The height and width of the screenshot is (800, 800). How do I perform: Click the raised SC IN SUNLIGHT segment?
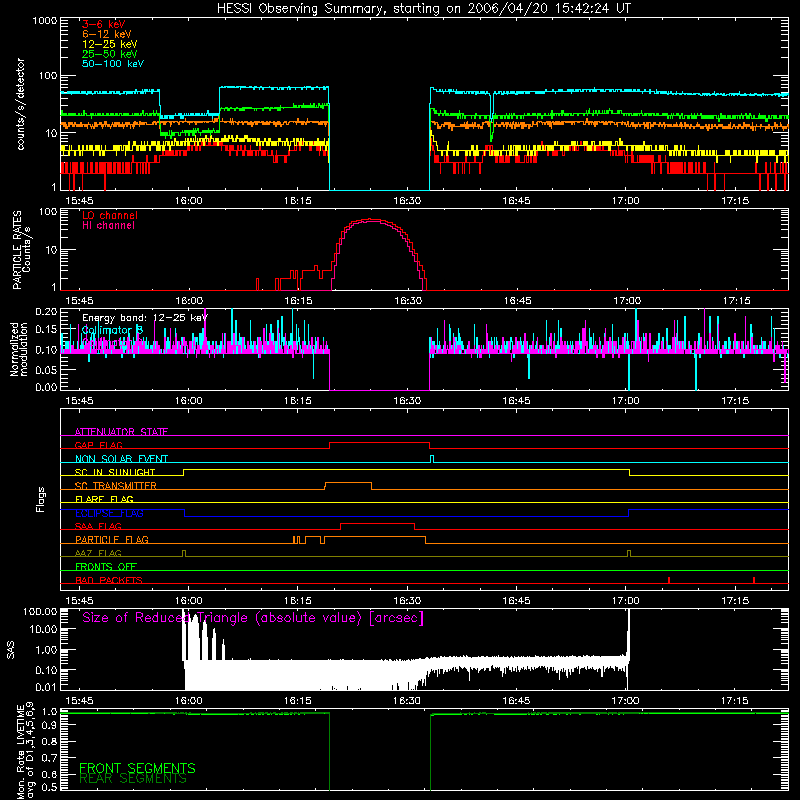[x=406, y=469]
